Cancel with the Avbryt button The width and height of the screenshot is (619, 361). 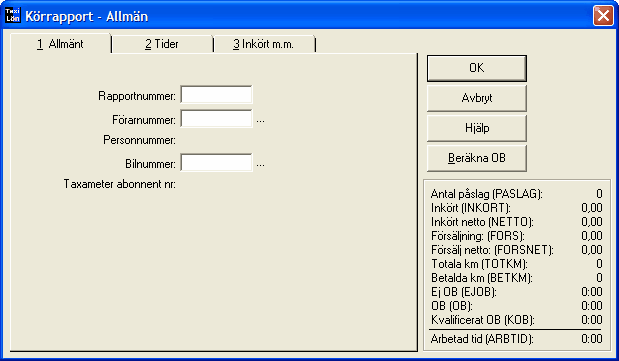(476, 98)
